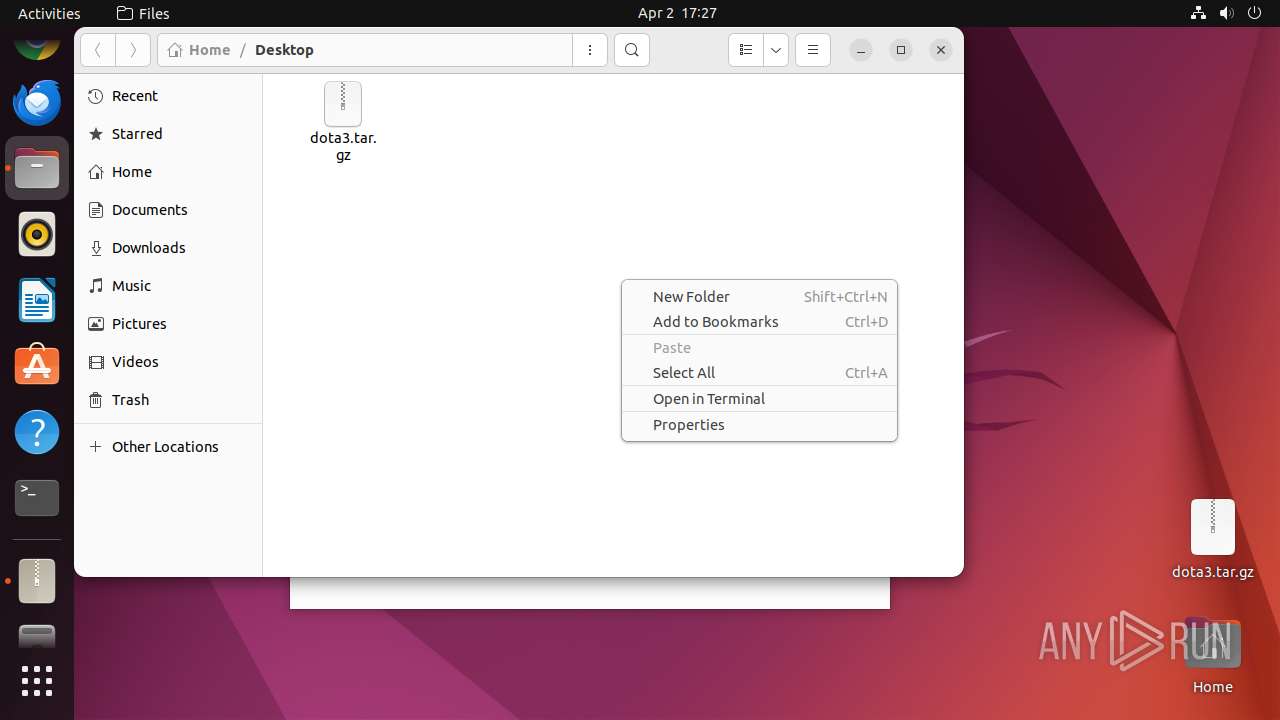Choose Open in Terminal from context menu
1280x720 pixels.
tap(759, 399)
